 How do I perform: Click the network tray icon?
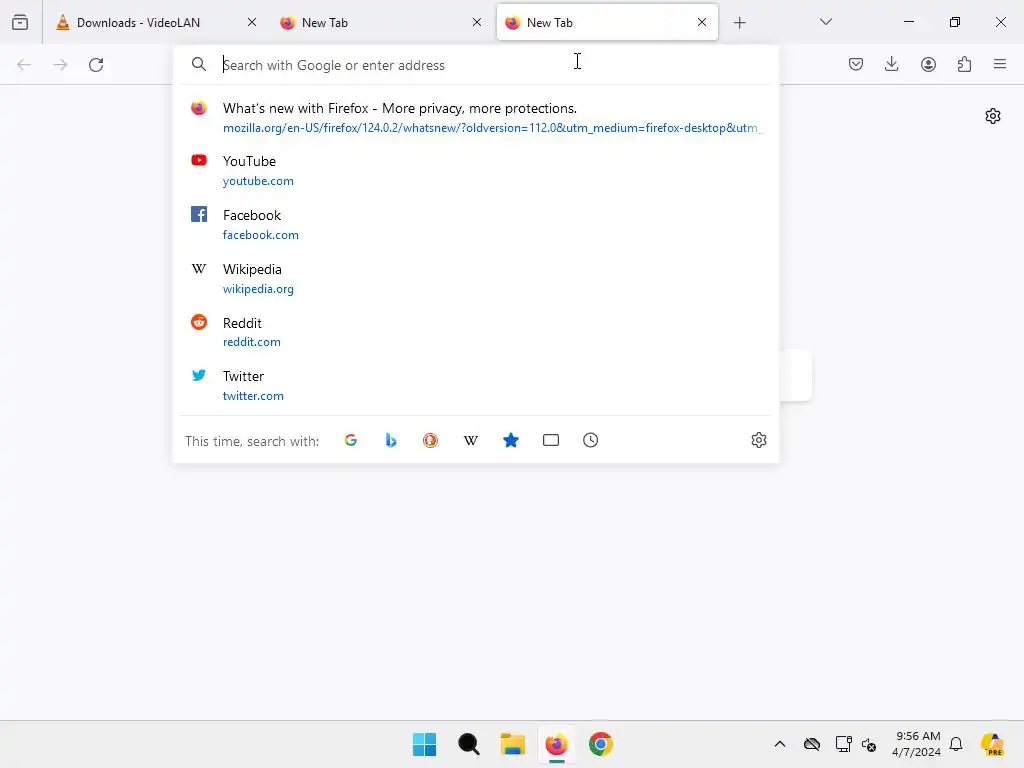click(843, 744)
